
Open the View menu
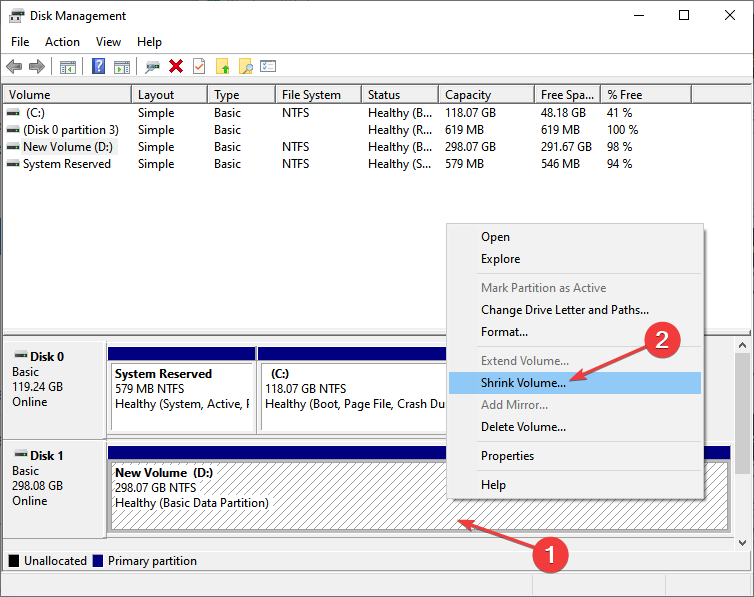pos(108,42)
